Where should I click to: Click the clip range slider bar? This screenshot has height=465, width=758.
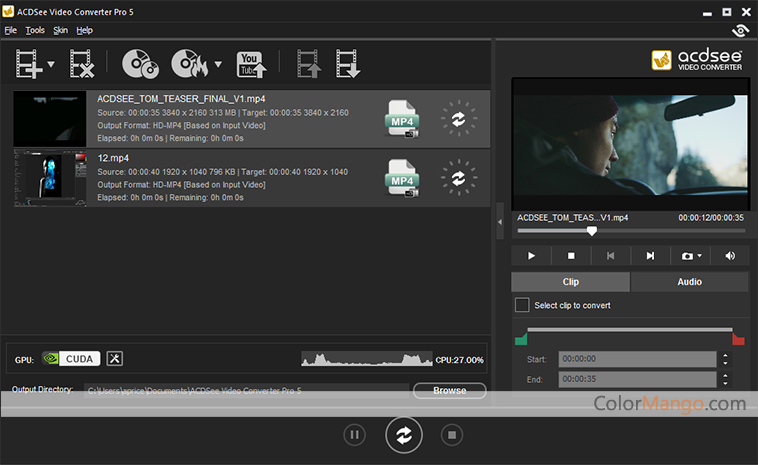pos(630,330)
